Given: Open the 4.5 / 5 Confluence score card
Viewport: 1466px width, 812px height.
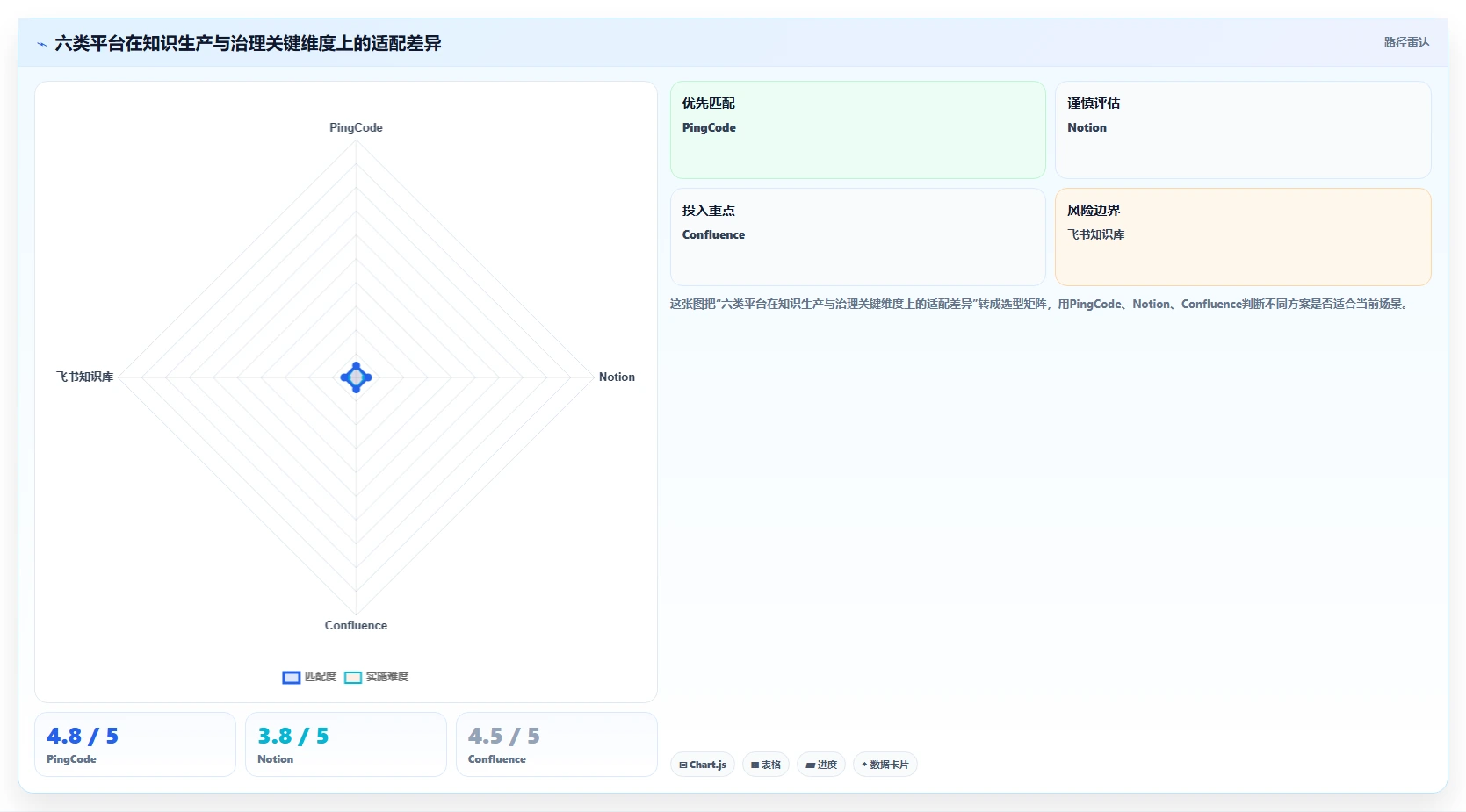Looking at the screenshot, I should point(557,744).
